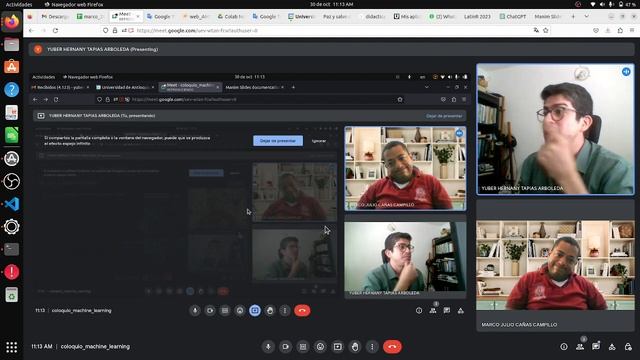Screen dimensions: 640x360
Task: Open meeting details info icon at bottom right
Action: tap(564, 347)
